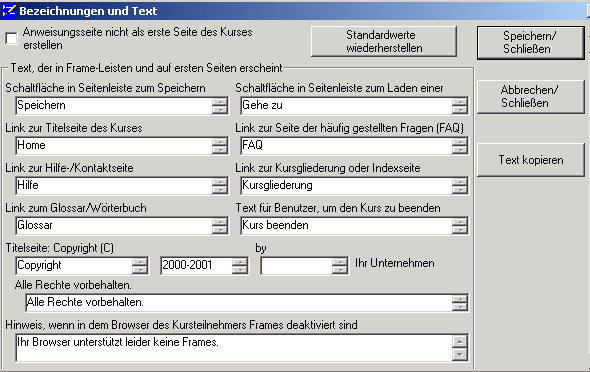Click down arrow of the FAQ field

(x=460, y=149)
